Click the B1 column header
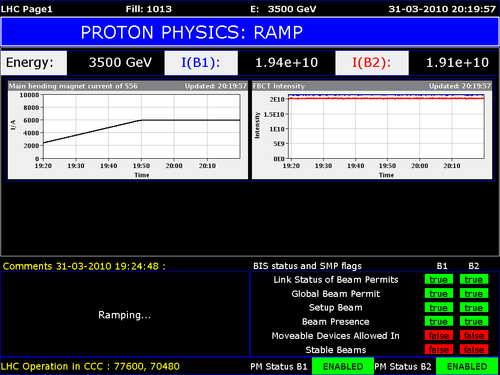Image resolution: width=500 pixels, height=375 pixels. click(x=442, y=266)
